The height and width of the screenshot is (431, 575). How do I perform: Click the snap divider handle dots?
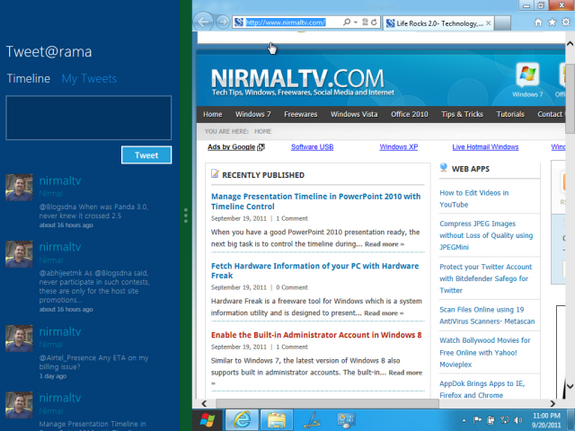pyautogui.click(x=186, y=215)
